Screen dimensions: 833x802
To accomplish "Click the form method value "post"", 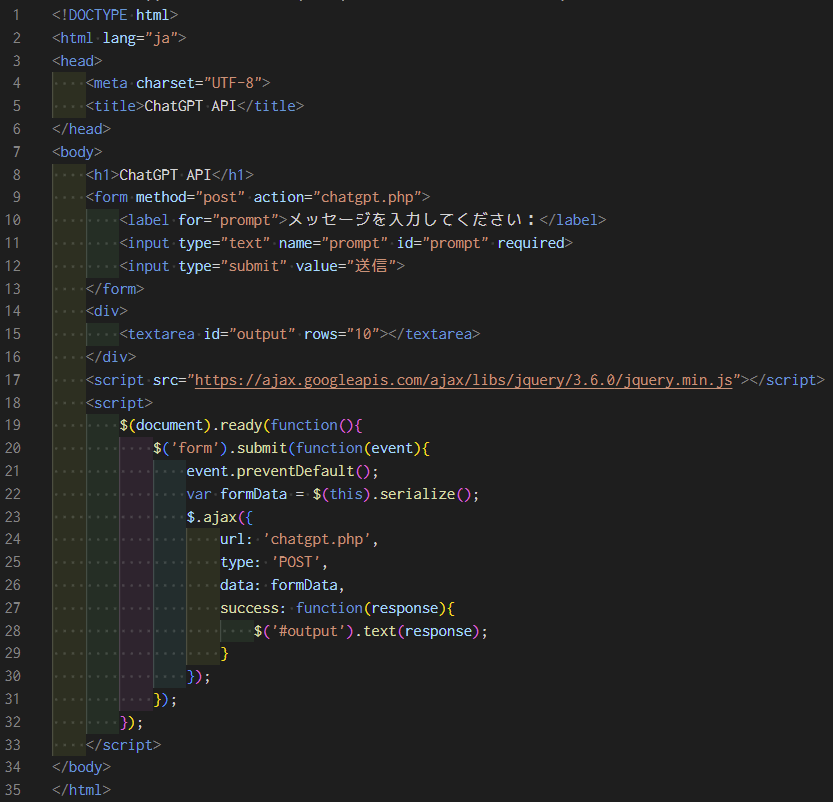I will pyautogui.click(x=220, y=197).
